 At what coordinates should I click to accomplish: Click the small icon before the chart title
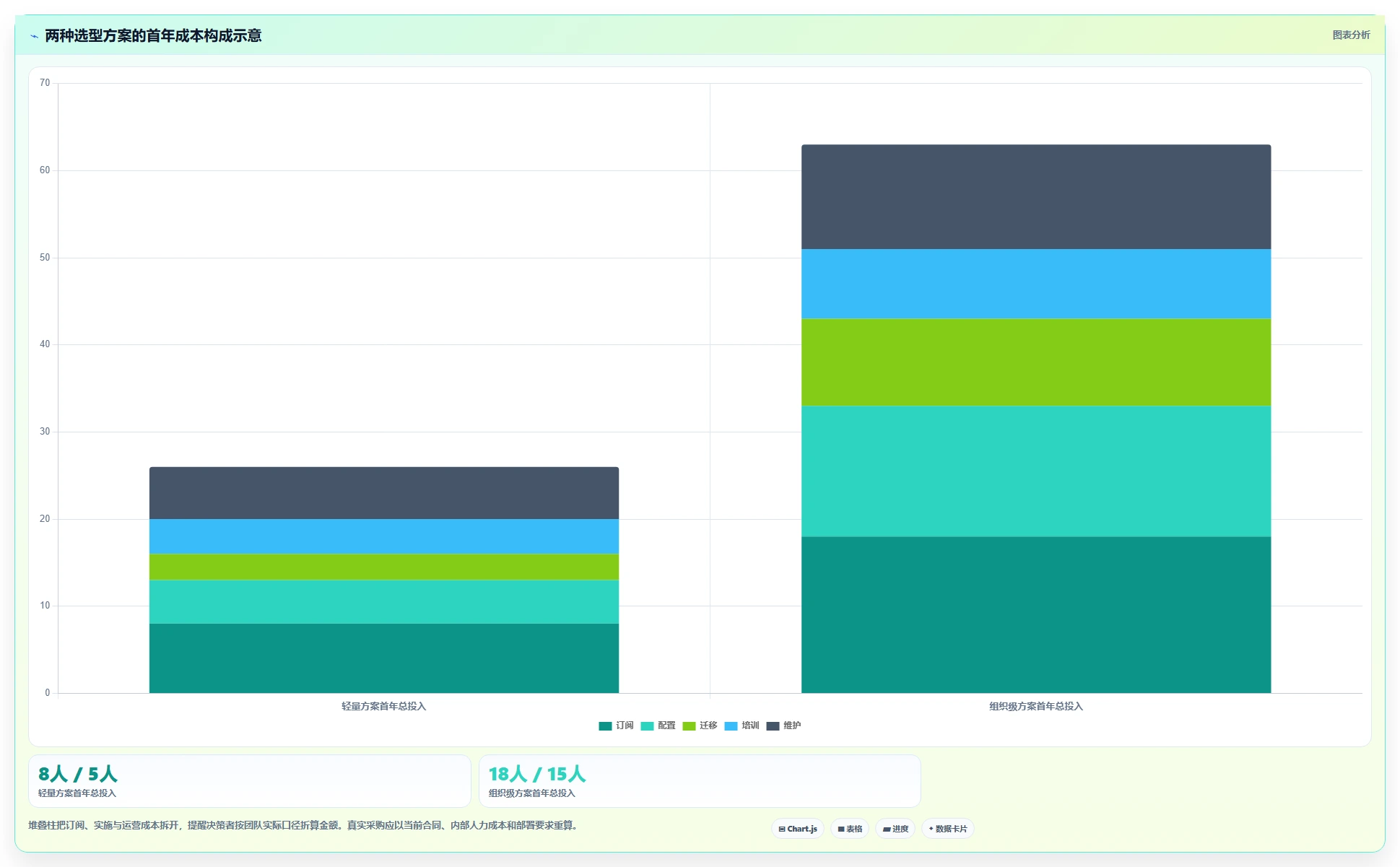coord(34,36)
